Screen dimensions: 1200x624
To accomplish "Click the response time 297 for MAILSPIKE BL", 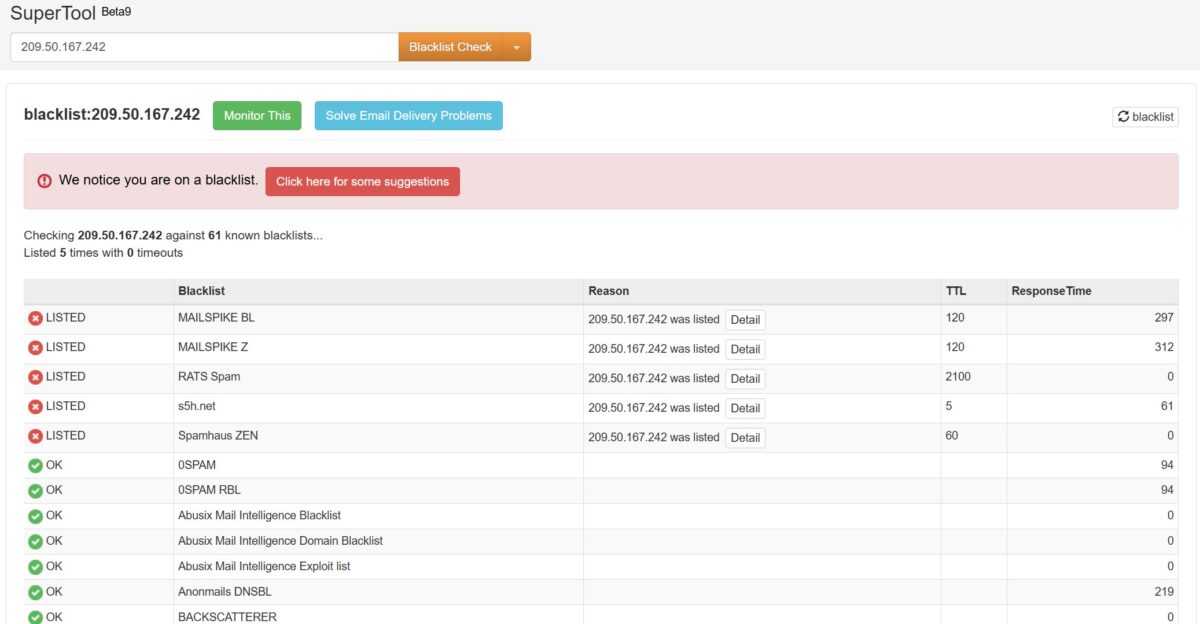I will point(1163,318).
